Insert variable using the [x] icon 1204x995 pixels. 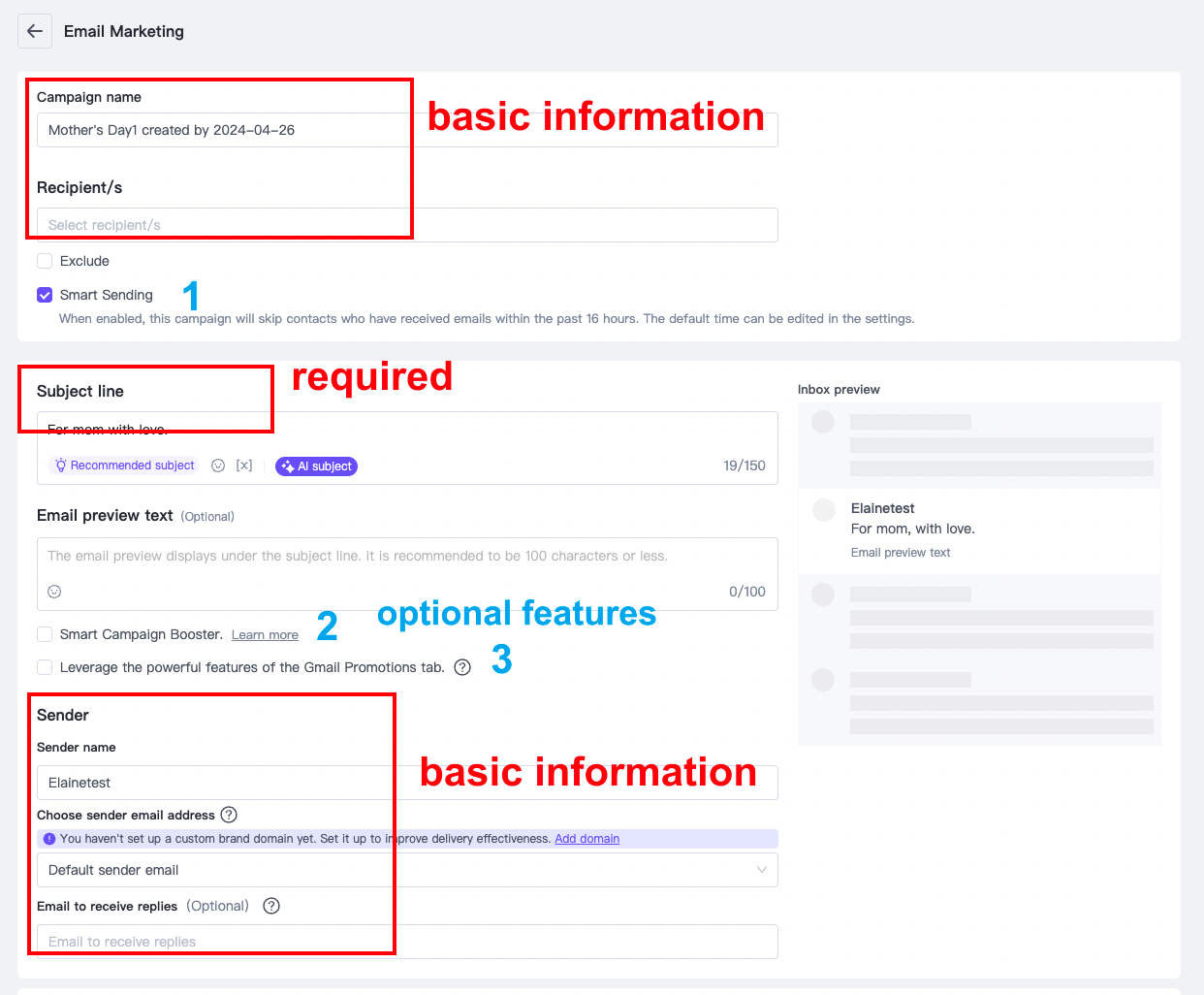click(x=244, y=465)
